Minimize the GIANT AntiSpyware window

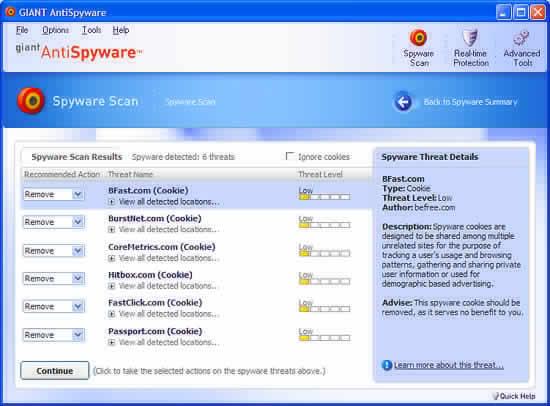point(503,12)
